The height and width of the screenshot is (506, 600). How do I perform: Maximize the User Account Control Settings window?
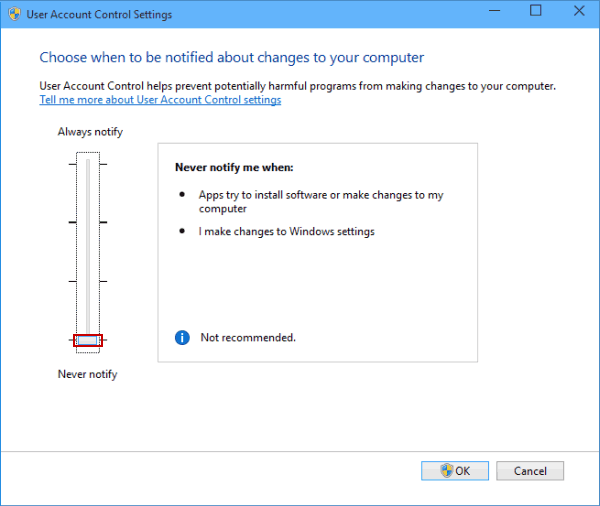coord(536,11)
